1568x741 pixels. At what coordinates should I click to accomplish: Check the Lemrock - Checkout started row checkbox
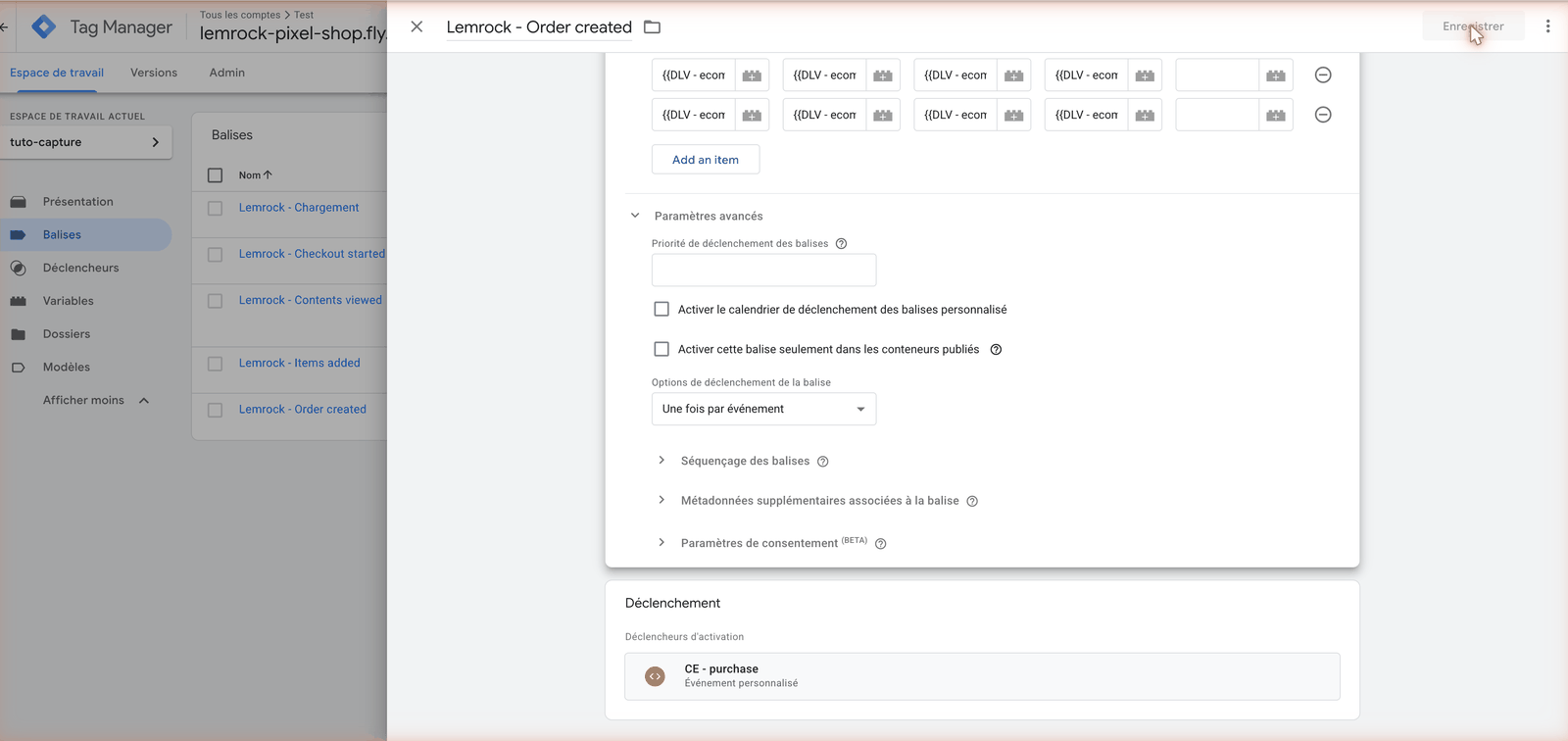click(215, 254)
